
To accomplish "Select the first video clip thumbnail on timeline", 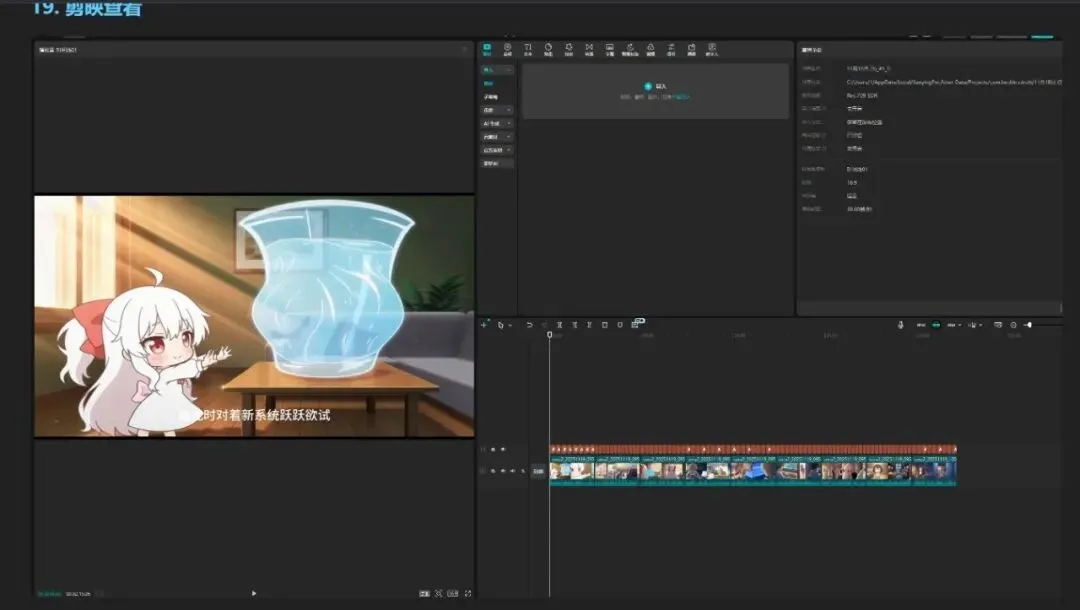I will click(x=572, y=471).
